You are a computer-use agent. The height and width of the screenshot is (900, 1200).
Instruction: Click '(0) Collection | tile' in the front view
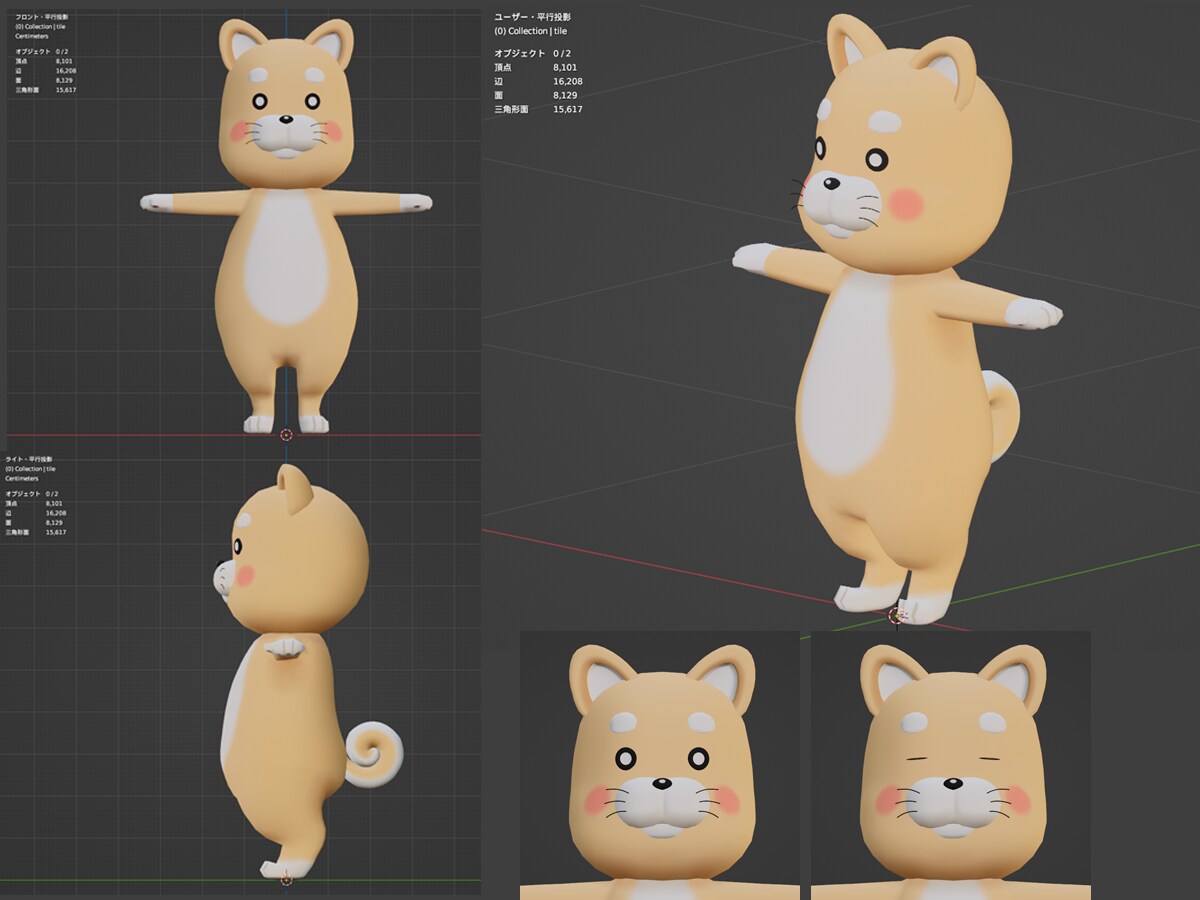[x=40, y=26]
